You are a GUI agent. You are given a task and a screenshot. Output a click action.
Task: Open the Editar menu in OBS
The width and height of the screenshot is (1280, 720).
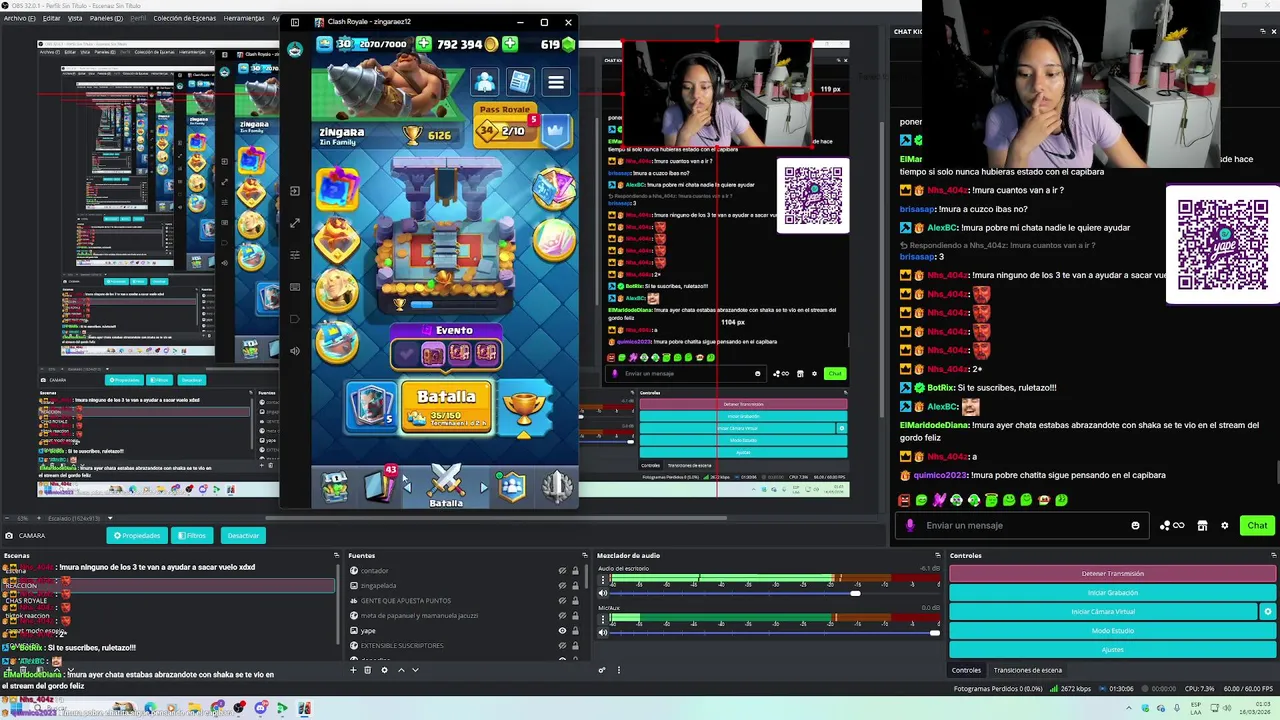coord(51,18)
